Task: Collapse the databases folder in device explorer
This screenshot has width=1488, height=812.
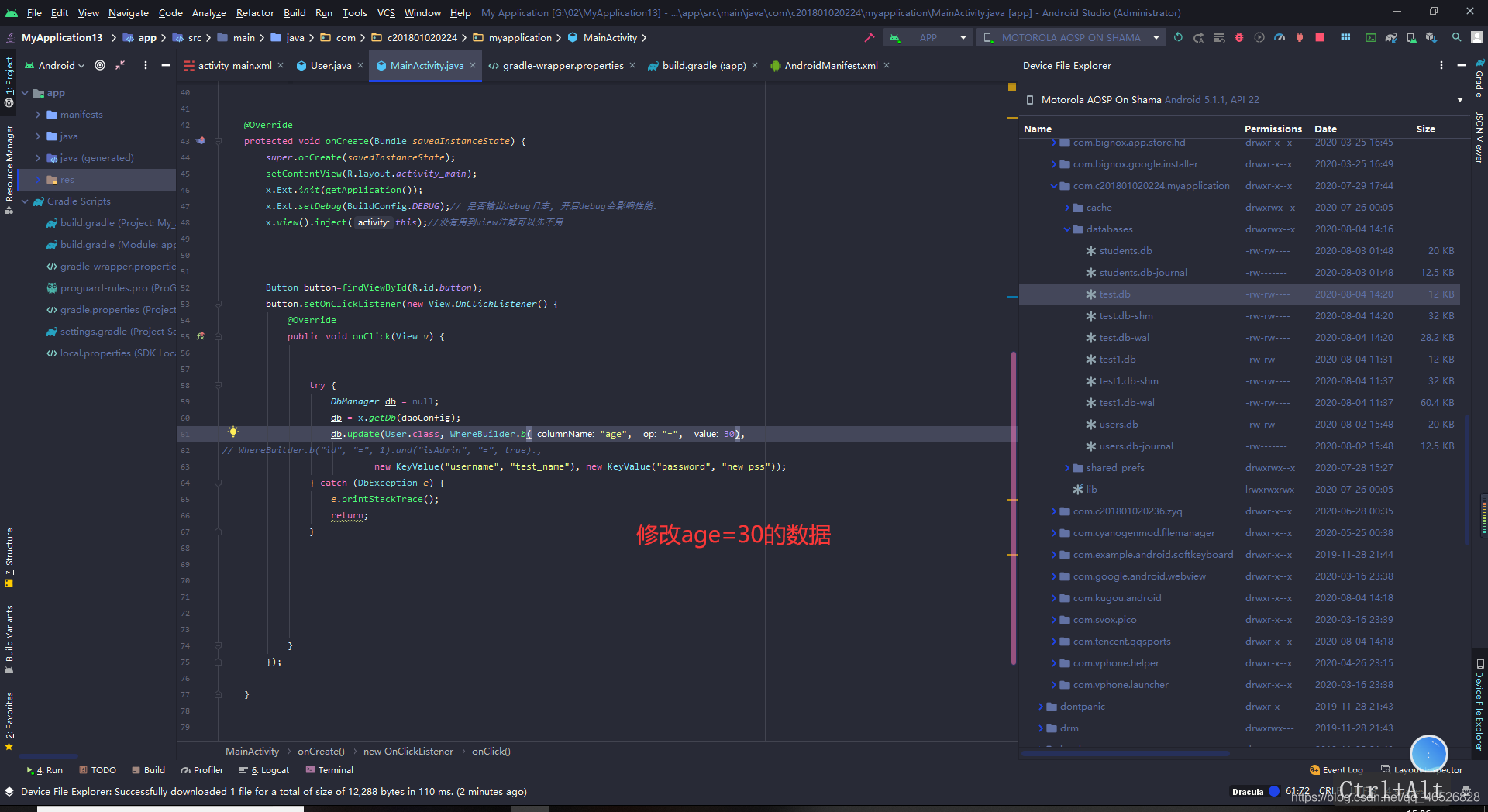Action: point(1067,229)
